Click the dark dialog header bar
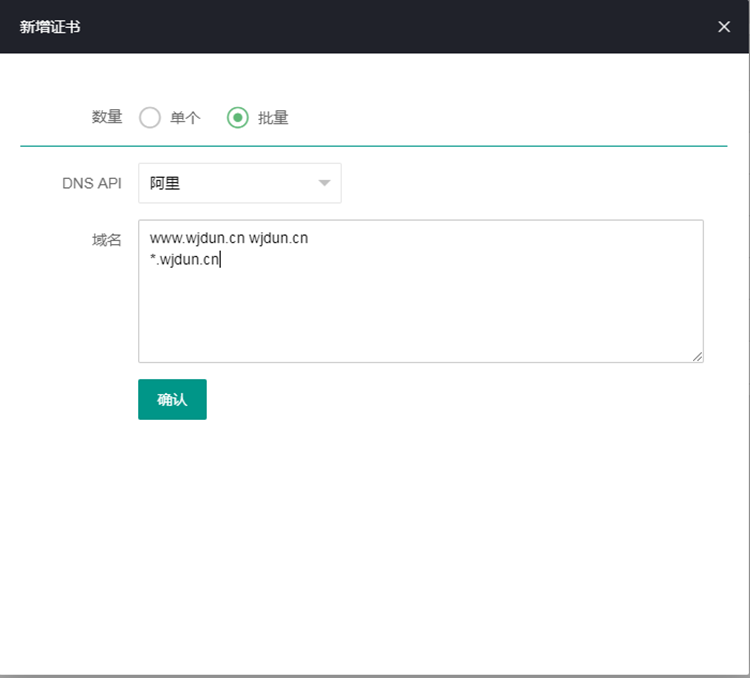The image size is (750, 678). [400, 27]
